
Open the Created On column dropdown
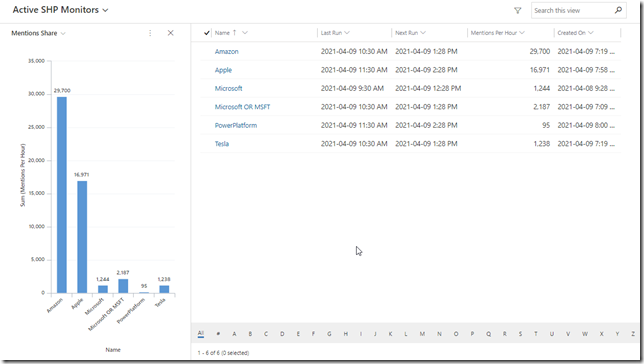click(591, 33)
